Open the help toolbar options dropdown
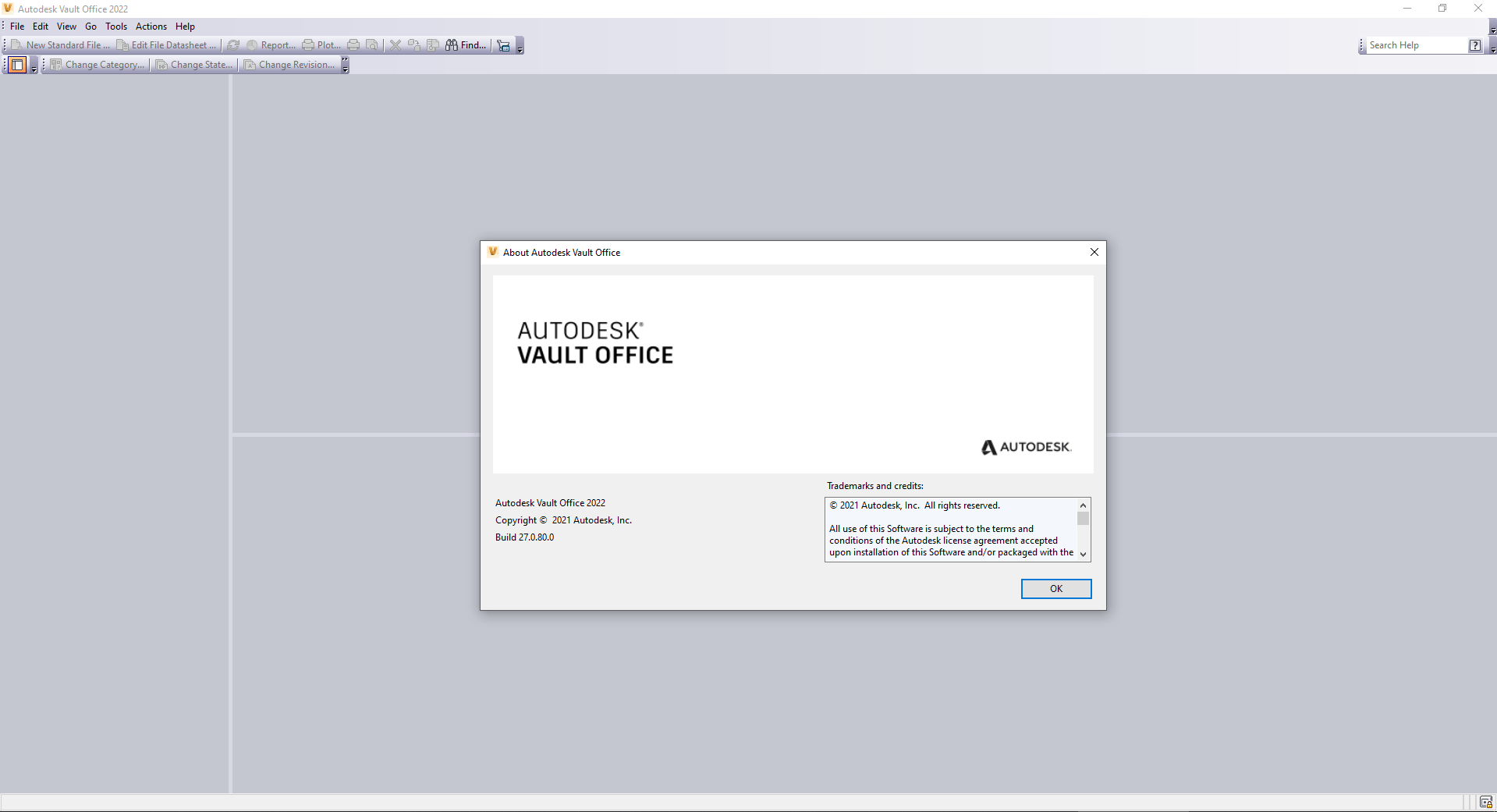 tap(1492, 45)
